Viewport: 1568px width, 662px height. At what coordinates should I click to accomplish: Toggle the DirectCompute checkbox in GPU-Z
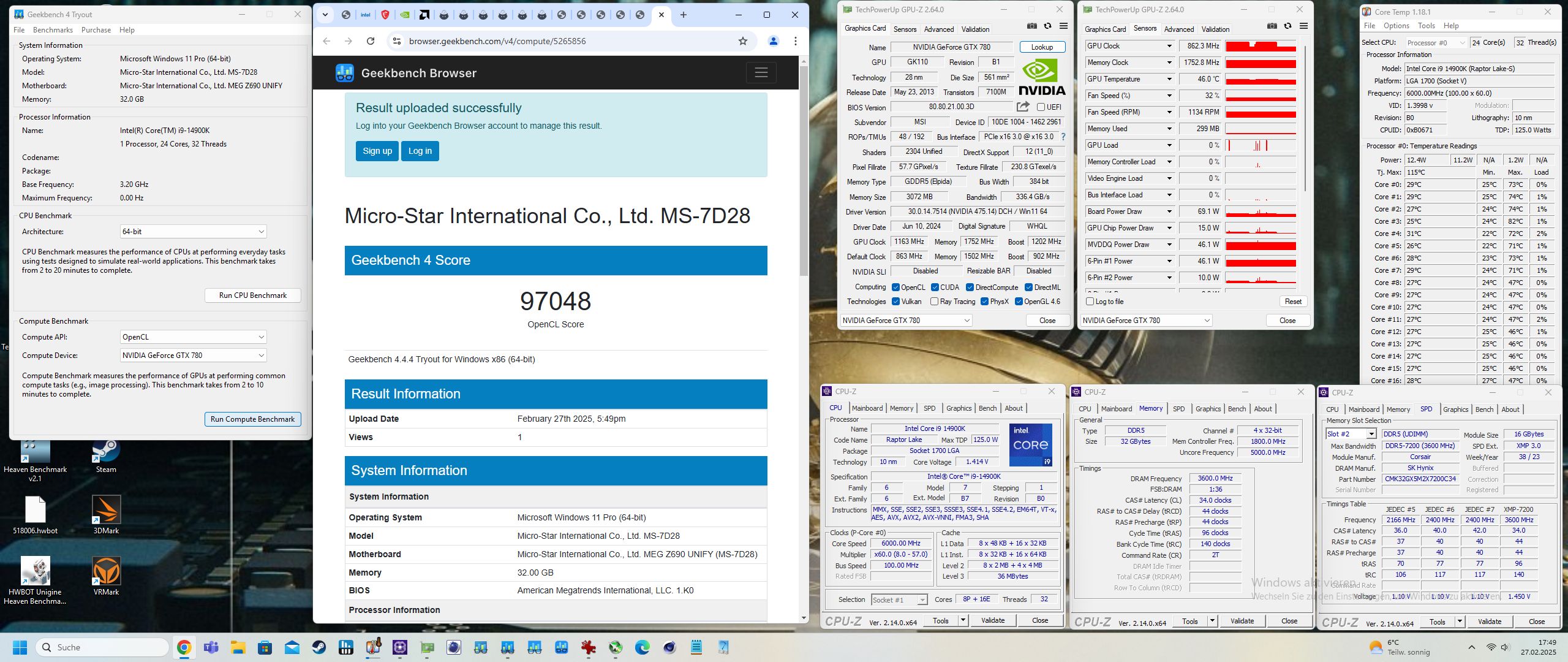[x=970, y=287]
